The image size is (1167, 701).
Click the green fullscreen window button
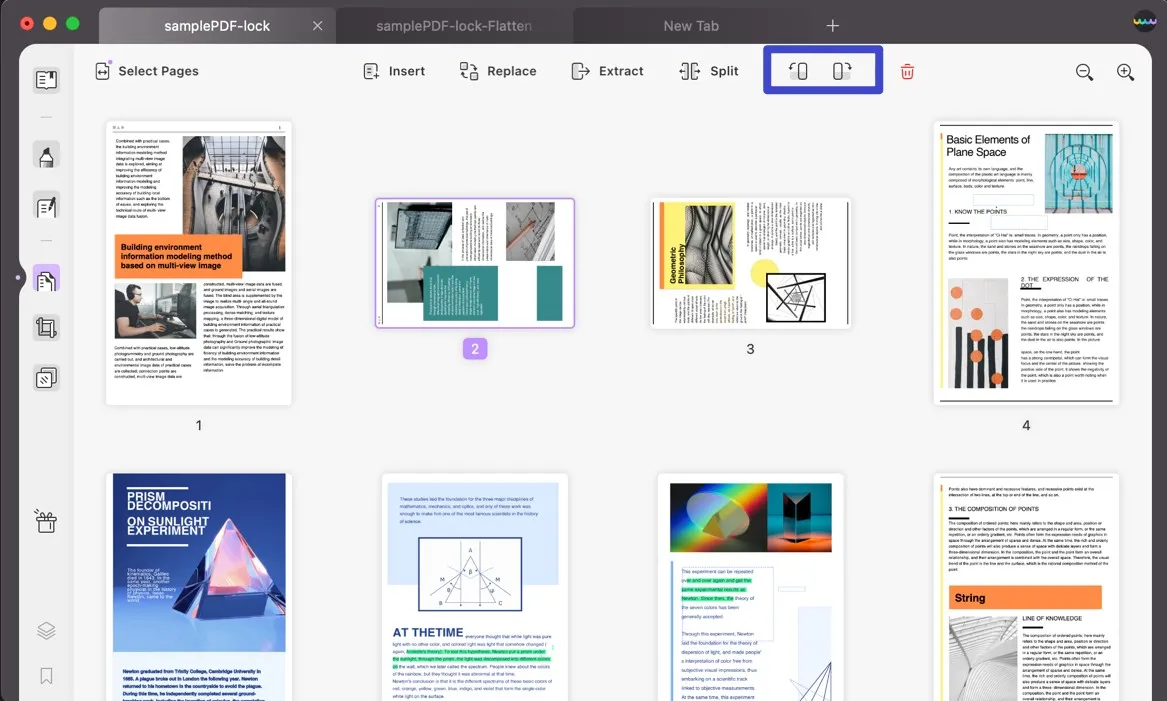pos(73,24)
